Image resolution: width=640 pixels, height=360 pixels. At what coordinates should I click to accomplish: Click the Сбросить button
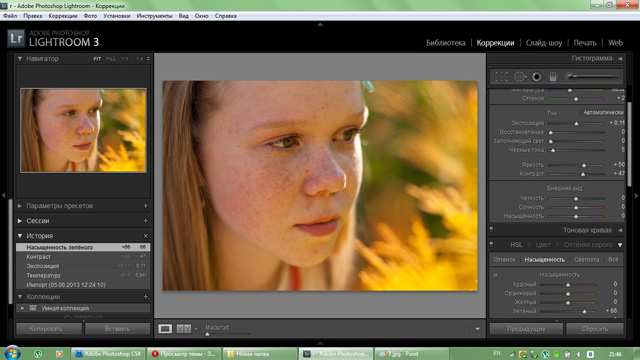pyautogui.click(x=595, y=329)
